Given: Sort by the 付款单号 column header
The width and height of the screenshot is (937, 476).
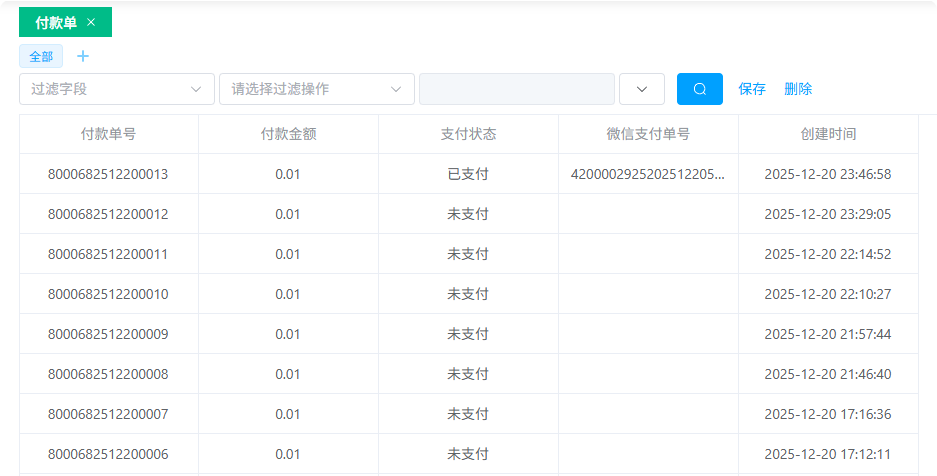Looking at the screenshot, I should click(108, 134).
